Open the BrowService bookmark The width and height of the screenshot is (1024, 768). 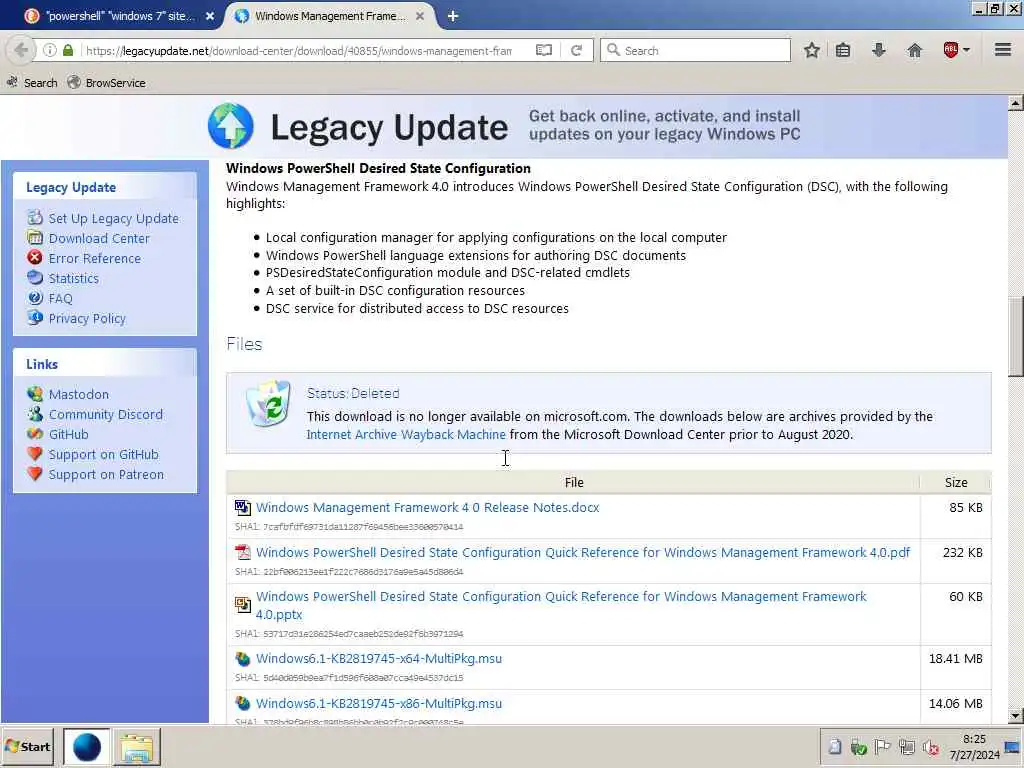pos(106,83)
